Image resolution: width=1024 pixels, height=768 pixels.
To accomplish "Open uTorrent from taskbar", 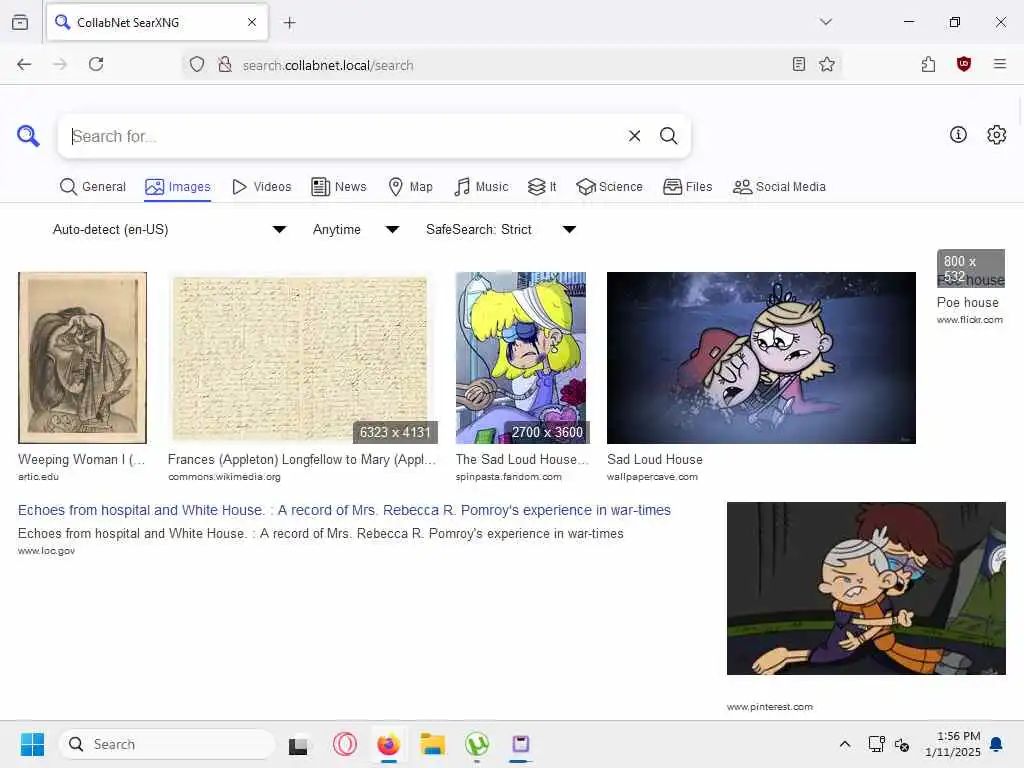I will 477,744.
